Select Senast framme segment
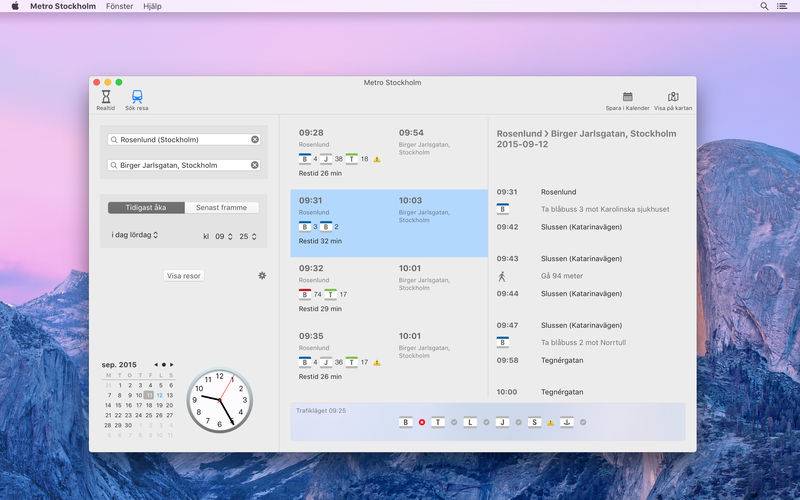 (x=221, y=208)
